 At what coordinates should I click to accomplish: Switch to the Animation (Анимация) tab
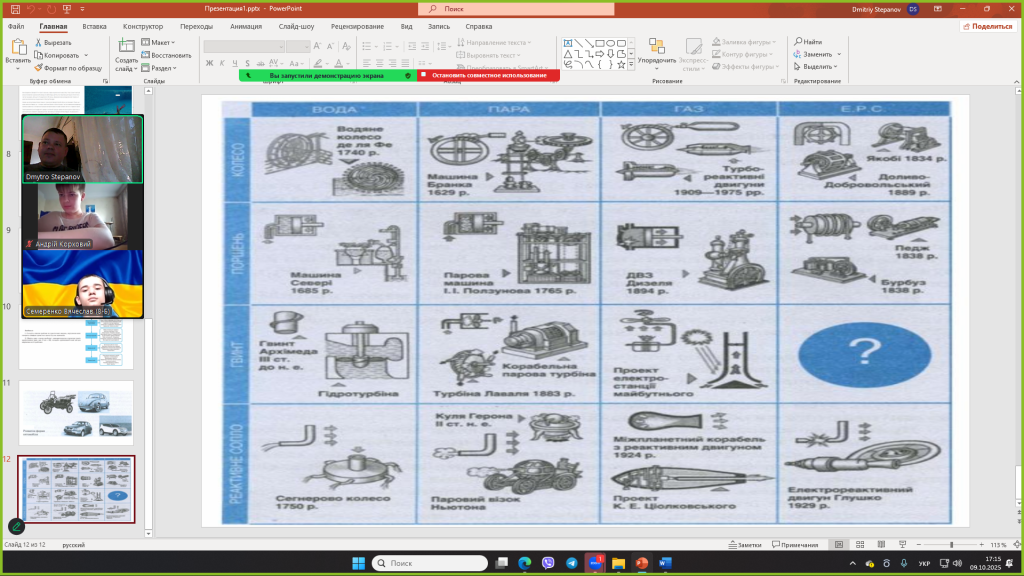pyautogui.click(x=246, y=27)
